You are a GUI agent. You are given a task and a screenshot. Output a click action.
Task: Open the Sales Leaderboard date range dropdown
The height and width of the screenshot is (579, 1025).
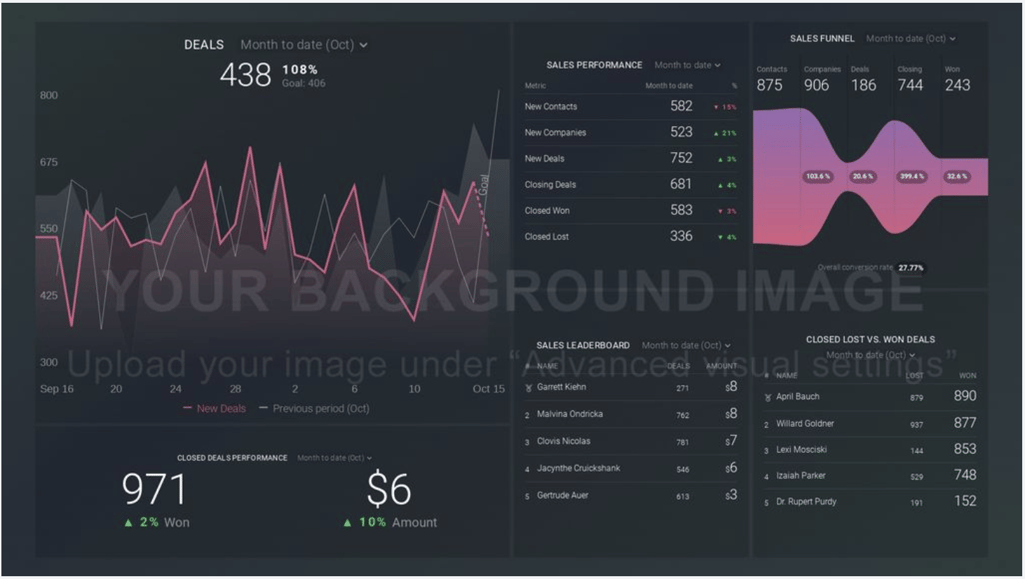[x=686, y=346]
